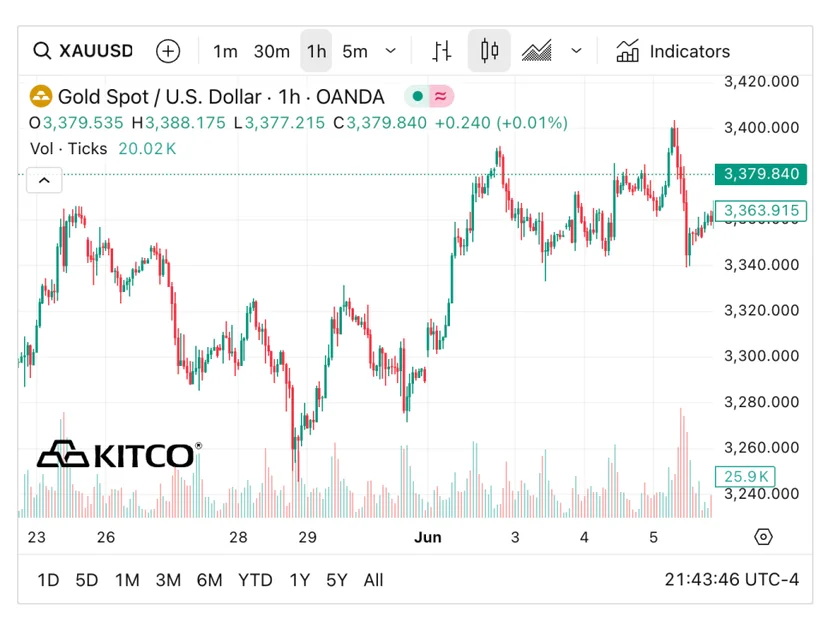Click the +0.240 (+0.01%) change value

tap(501, 123)
